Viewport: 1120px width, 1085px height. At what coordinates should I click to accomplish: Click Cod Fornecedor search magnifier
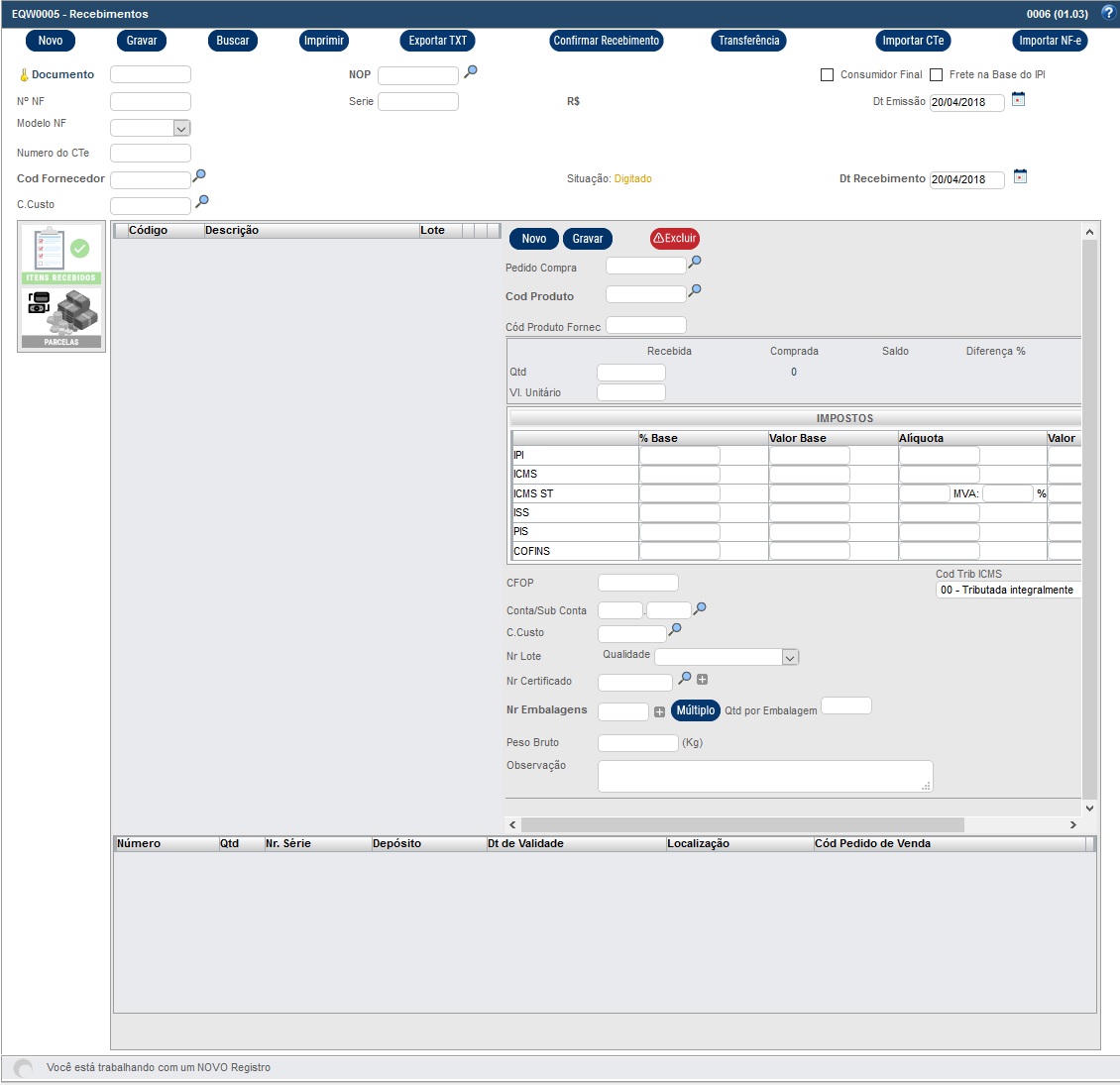[x=199, y=176]
